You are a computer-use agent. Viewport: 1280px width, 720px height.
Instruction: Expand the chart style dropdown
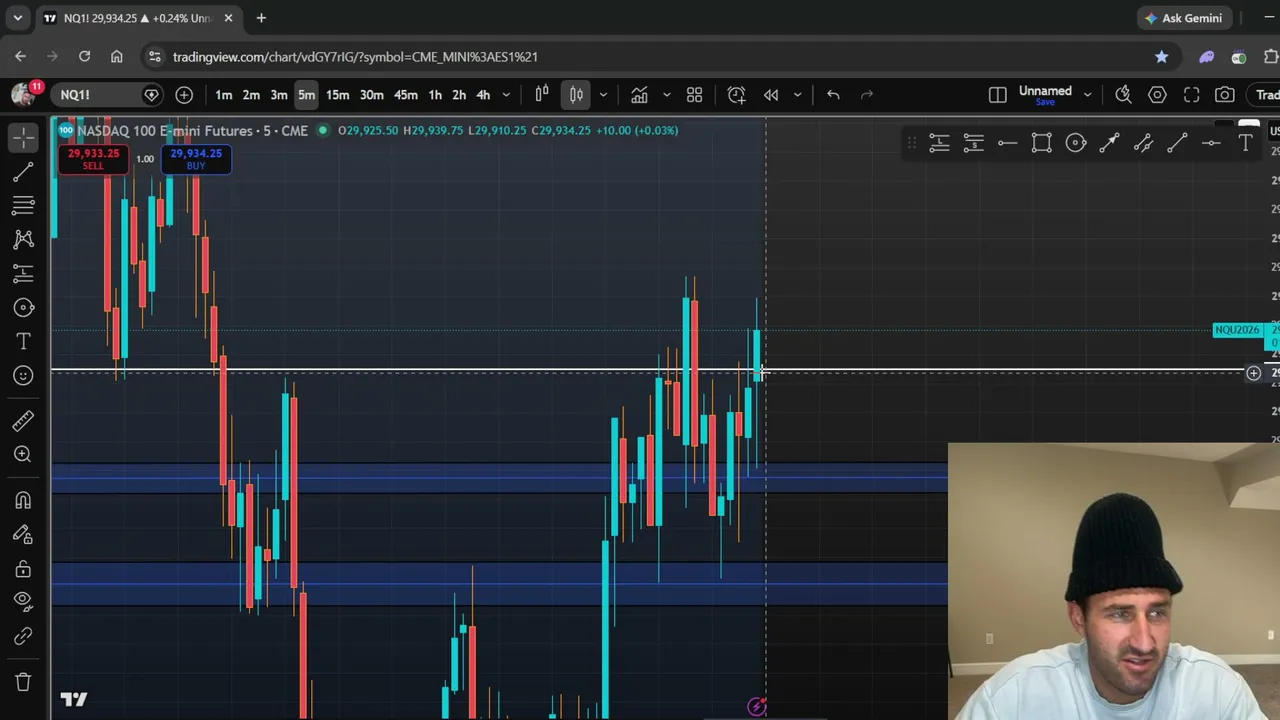603,95
